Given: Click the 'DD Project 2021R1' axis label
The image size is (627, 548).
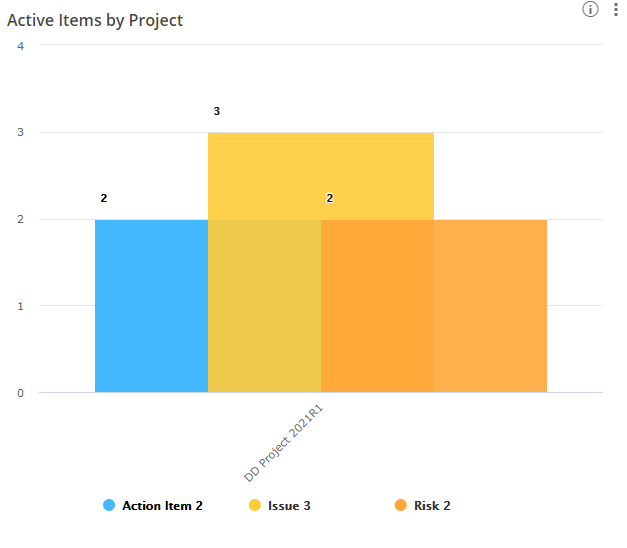Looking at the screenshot, I should [291, 444].
